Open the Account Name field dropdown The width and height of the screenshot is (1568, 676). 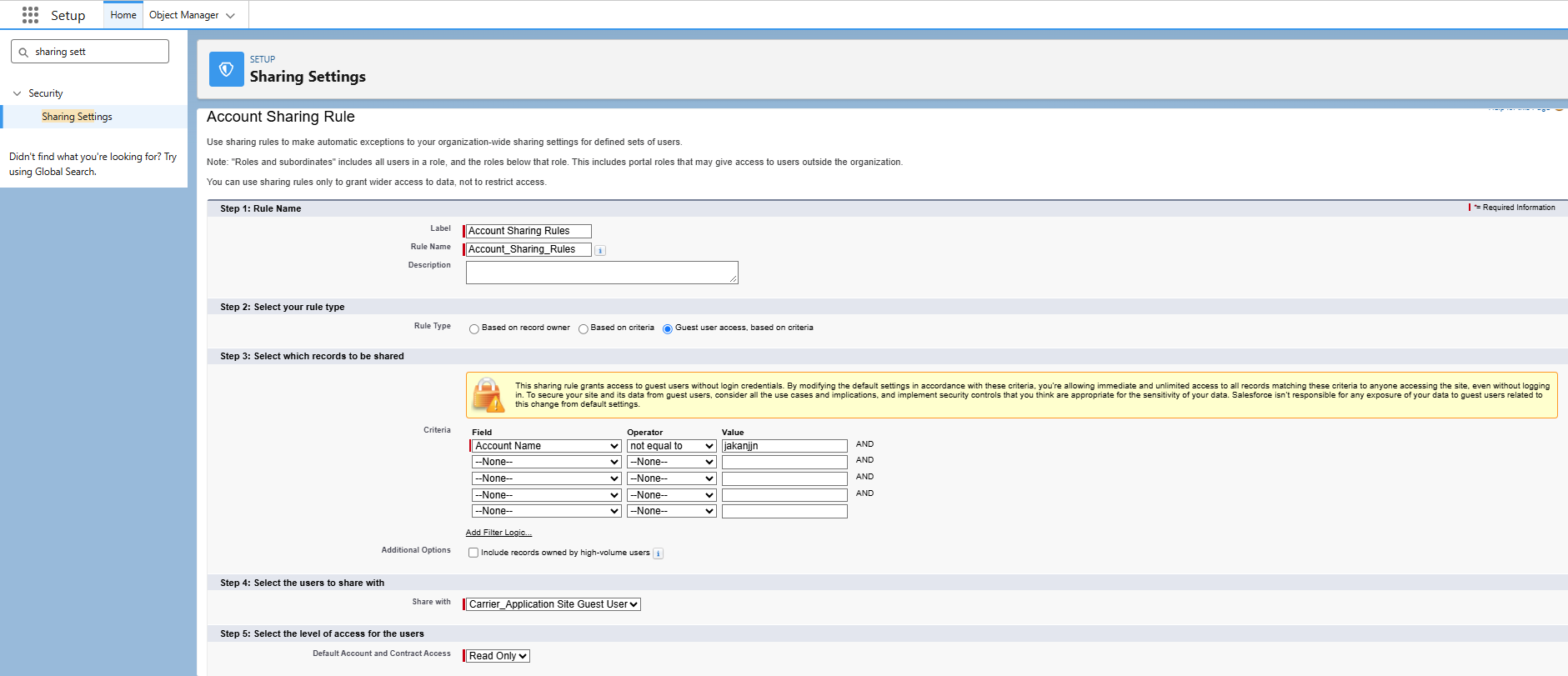pyautogui.click(x=546, y=446)
